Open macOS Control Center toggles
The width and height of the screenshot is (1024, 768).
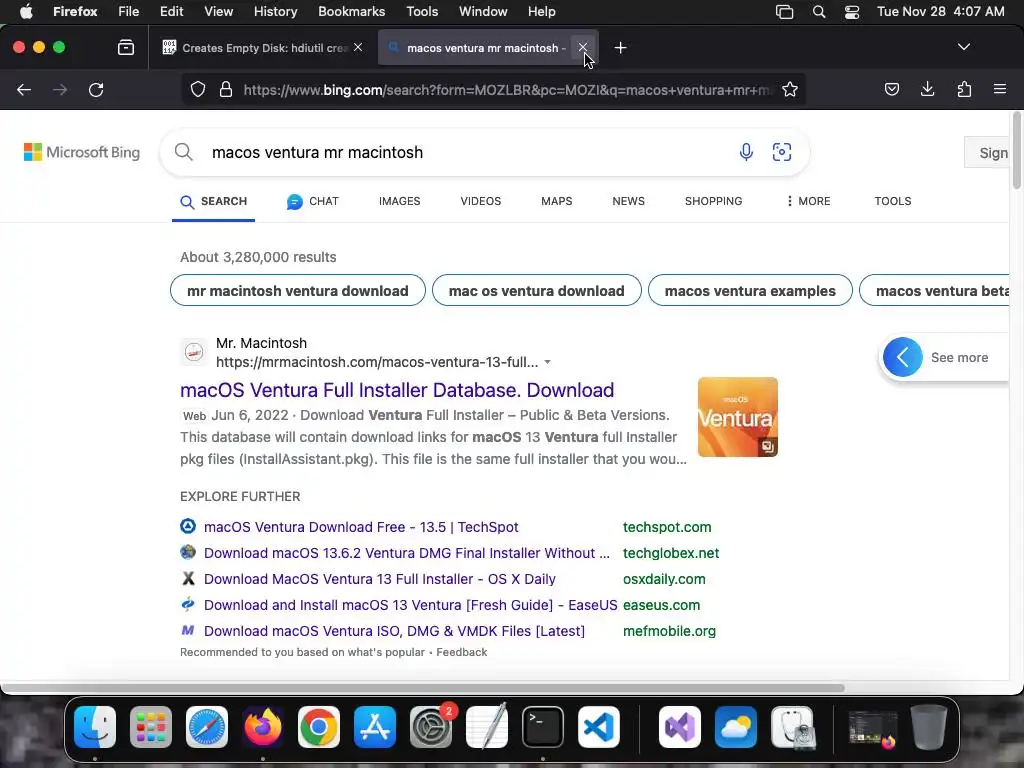(852, 12)
